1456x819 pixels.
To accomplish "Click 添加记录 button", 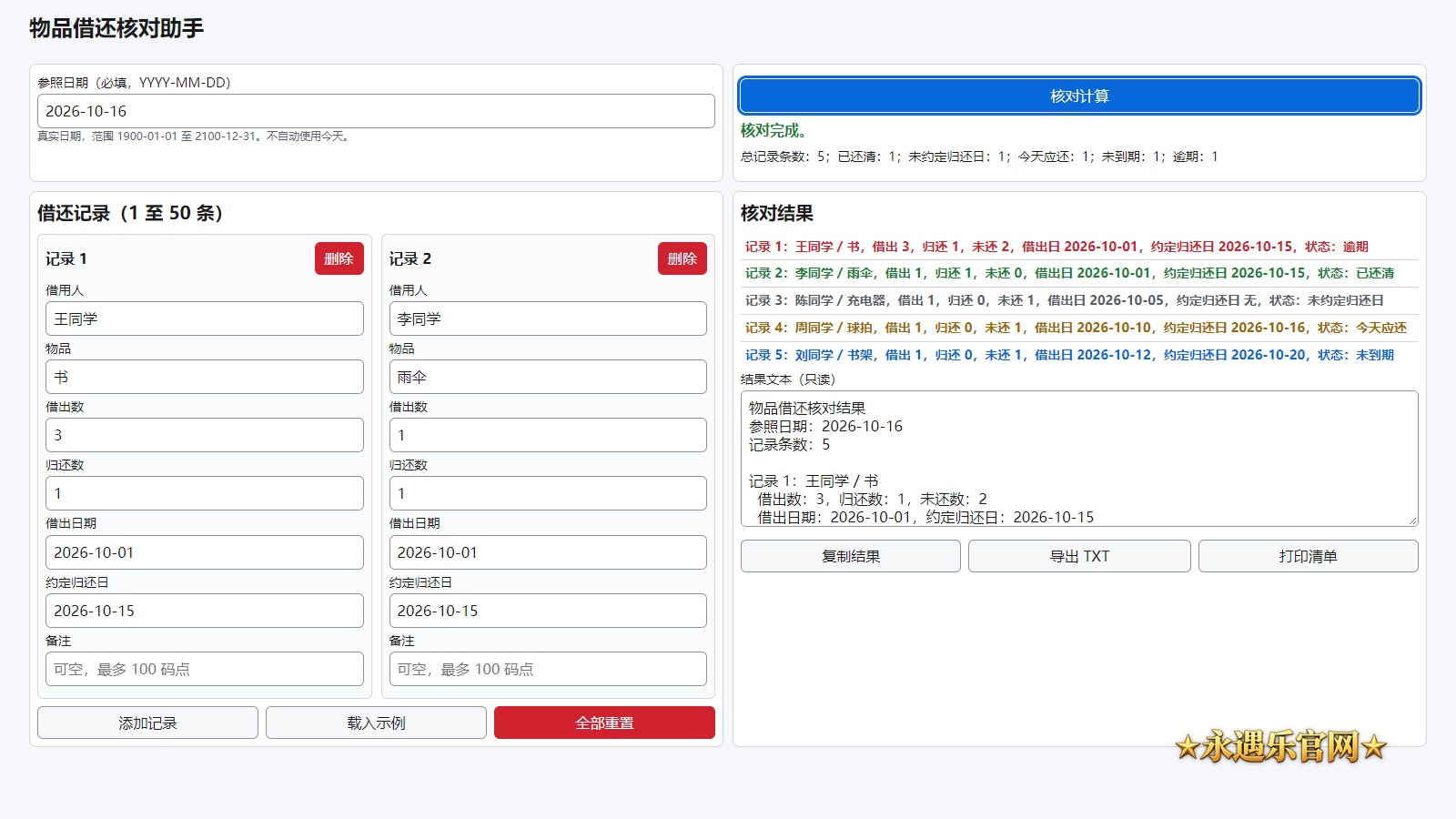I will tap(147, 723).
